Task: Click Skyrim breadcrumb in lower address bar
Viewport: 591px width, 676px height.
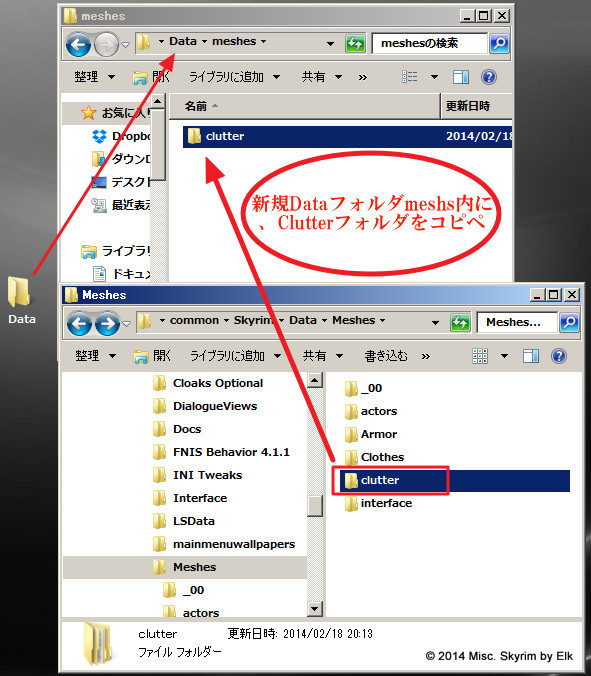Action: pos(254,320)
